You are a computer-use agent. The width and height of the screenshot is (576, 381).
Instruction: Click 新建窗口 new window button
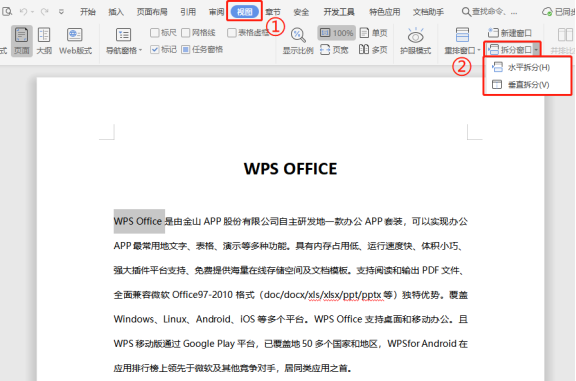(x=510, y=33)
